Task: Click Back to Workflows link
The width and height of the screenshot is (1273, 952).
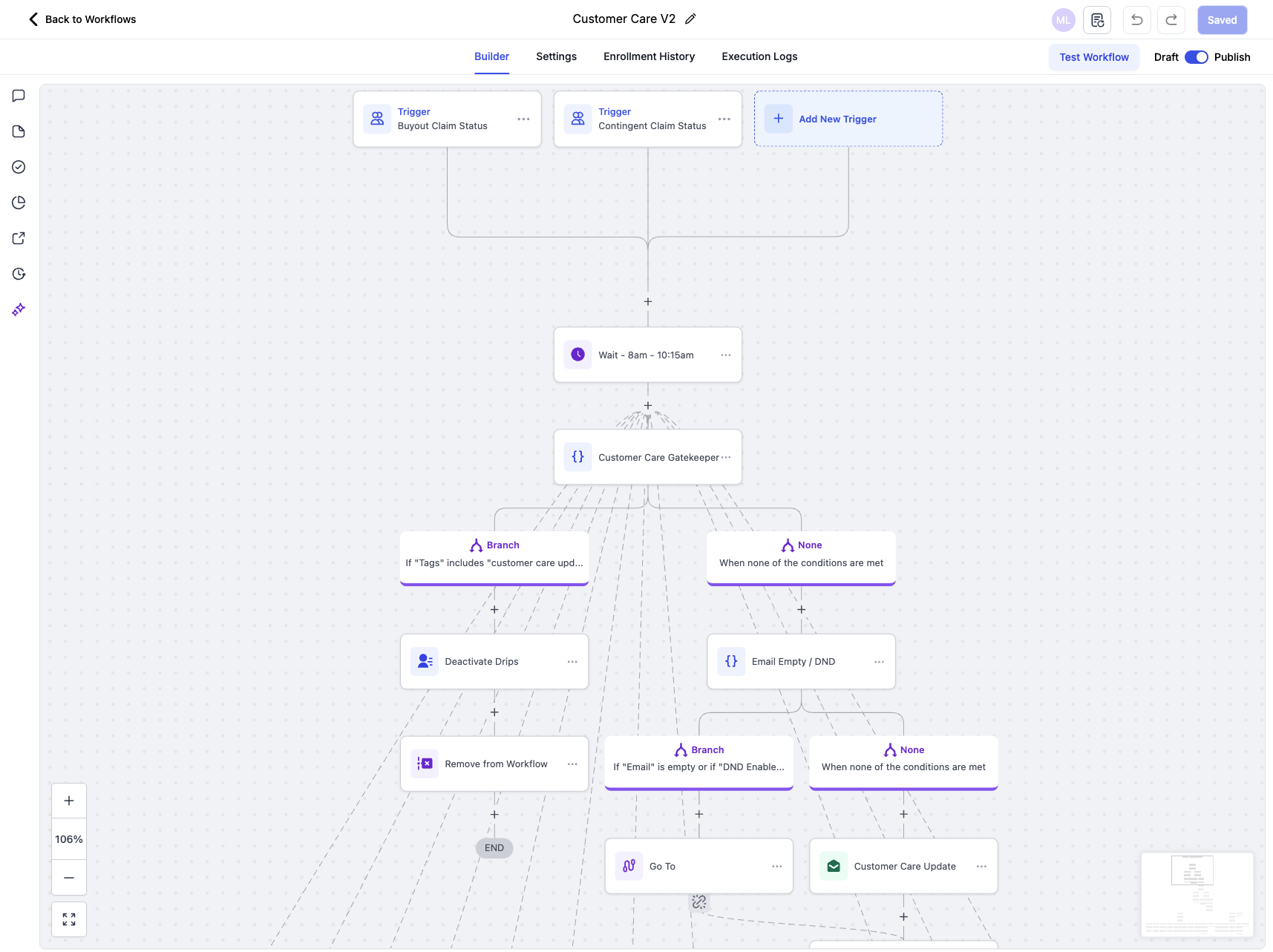Action: click(82, 19)
